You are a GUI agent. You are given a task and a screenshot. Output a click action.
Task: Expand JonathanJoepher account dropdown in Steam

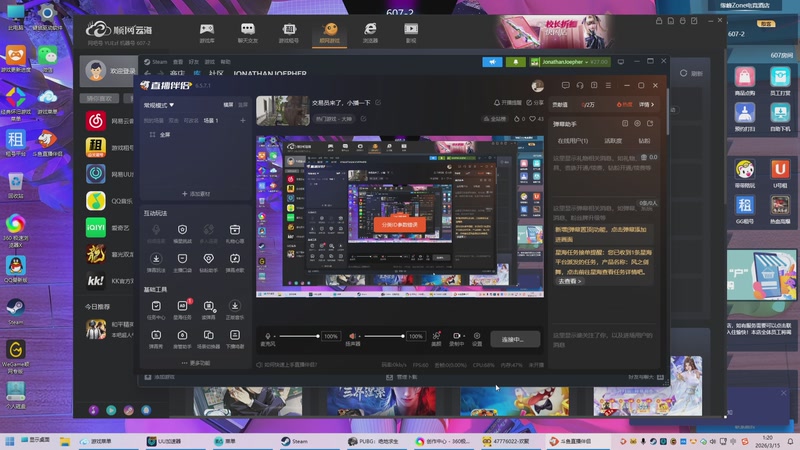[x=570, y=62]
